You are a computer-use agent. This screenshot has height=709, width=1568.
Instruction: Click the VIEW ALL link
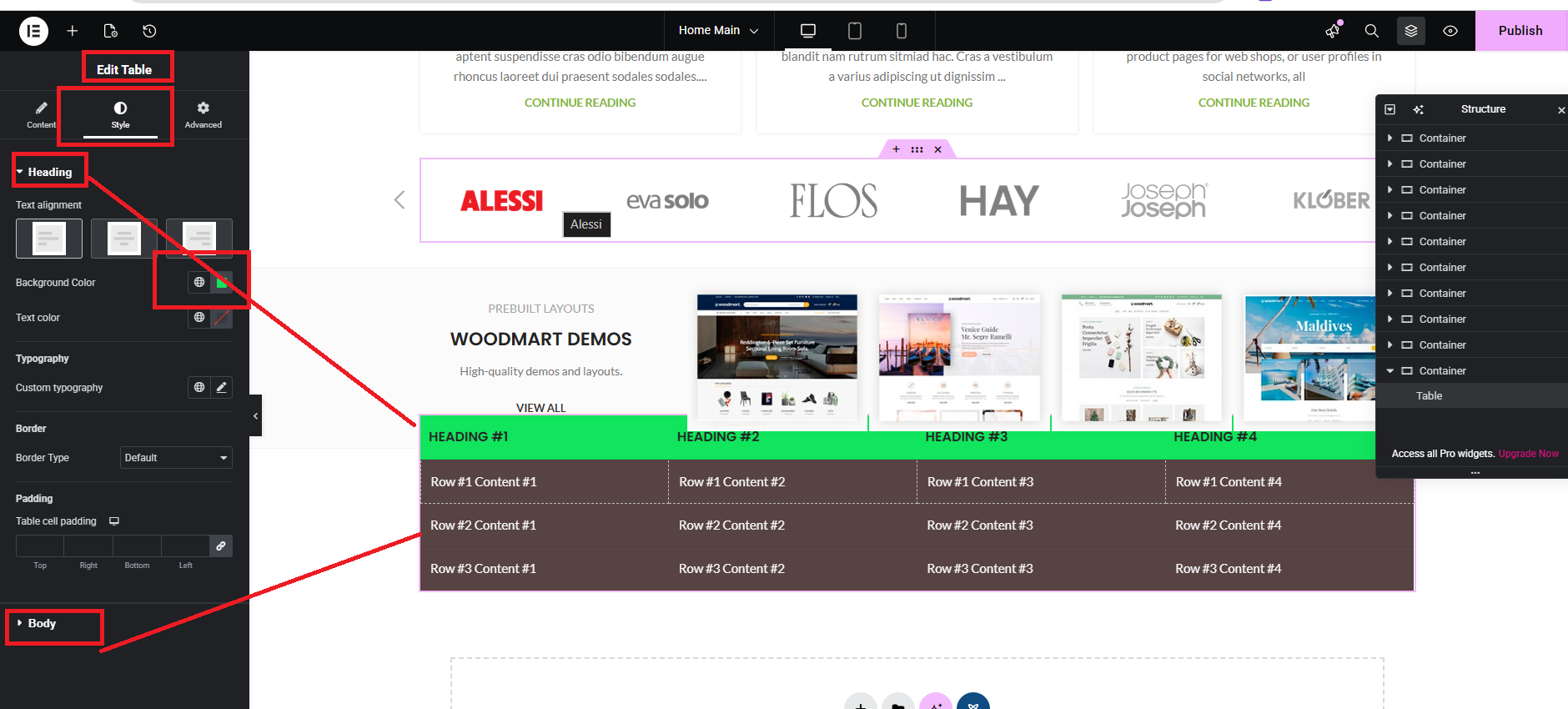pyautogui.click(x=541, y=408)
